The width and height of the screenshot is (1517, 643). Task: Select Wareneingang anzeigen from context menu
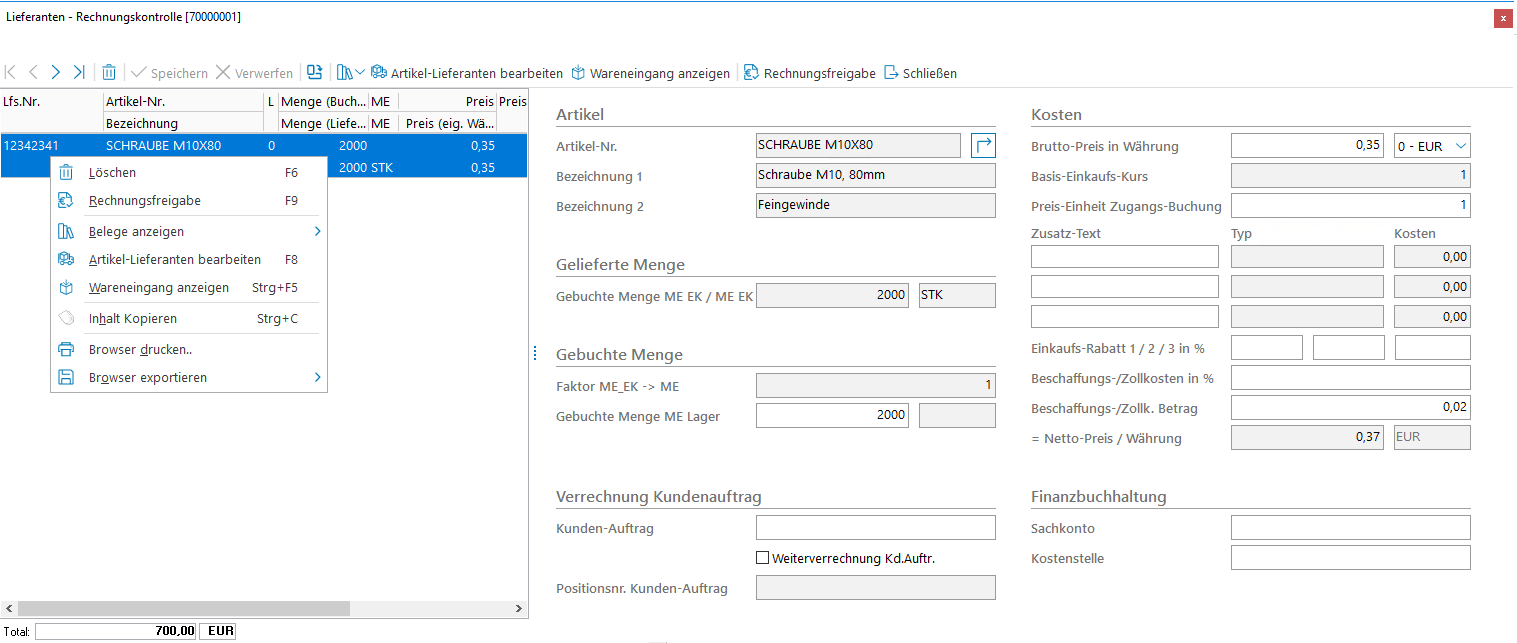click(158, 288)
